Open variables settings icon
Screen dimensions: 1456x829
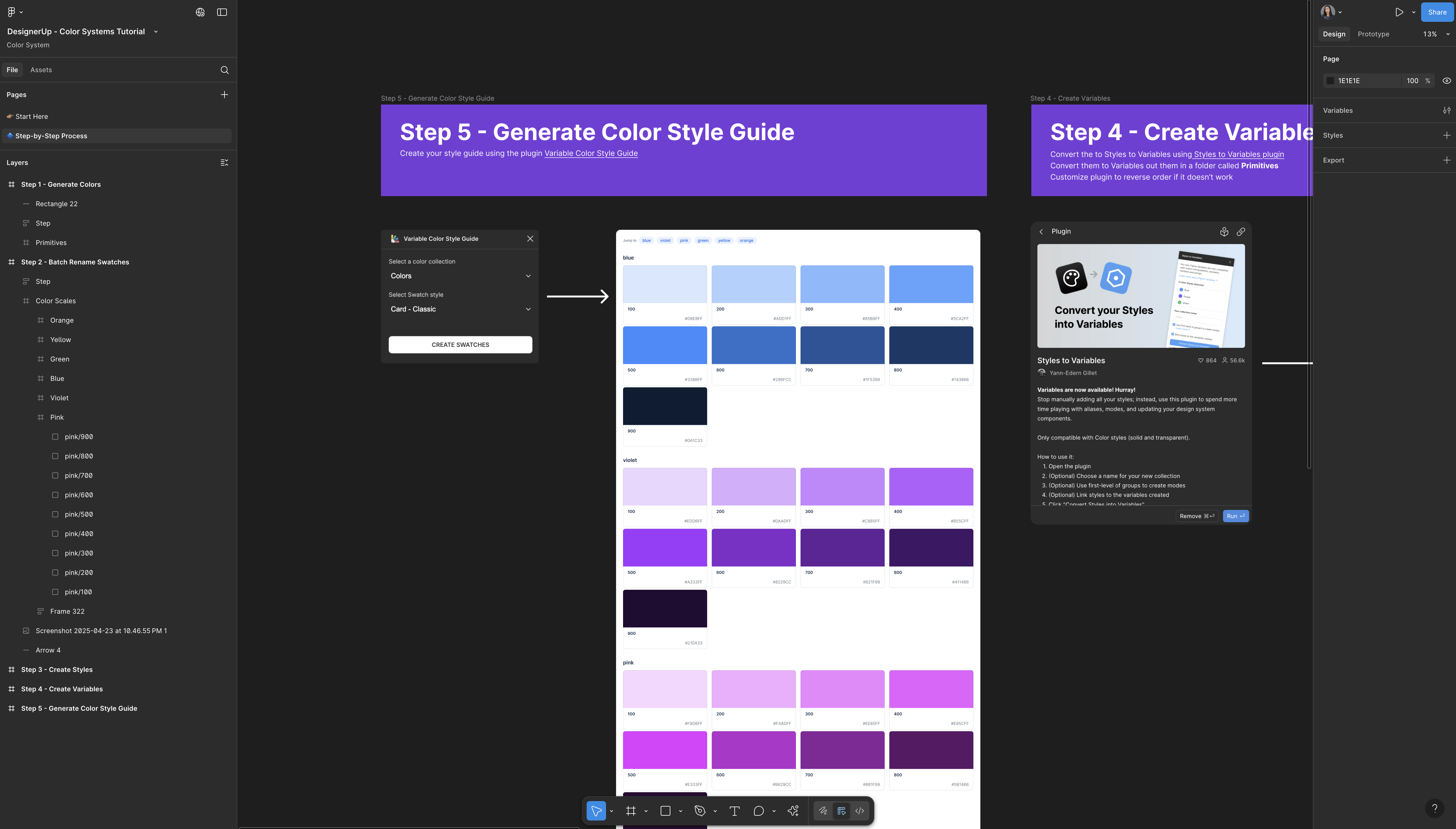click(1447, 110)
